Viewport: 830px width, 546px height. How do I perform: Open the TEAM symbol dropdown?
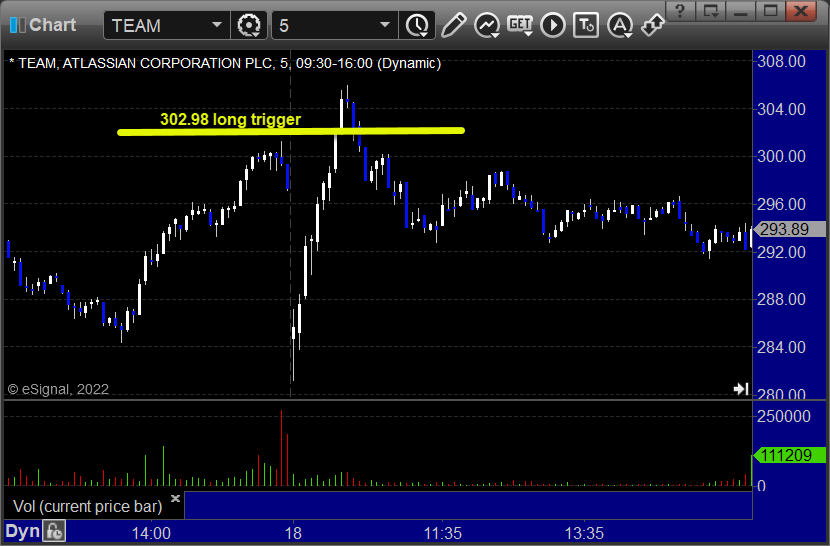coord(216,25)
